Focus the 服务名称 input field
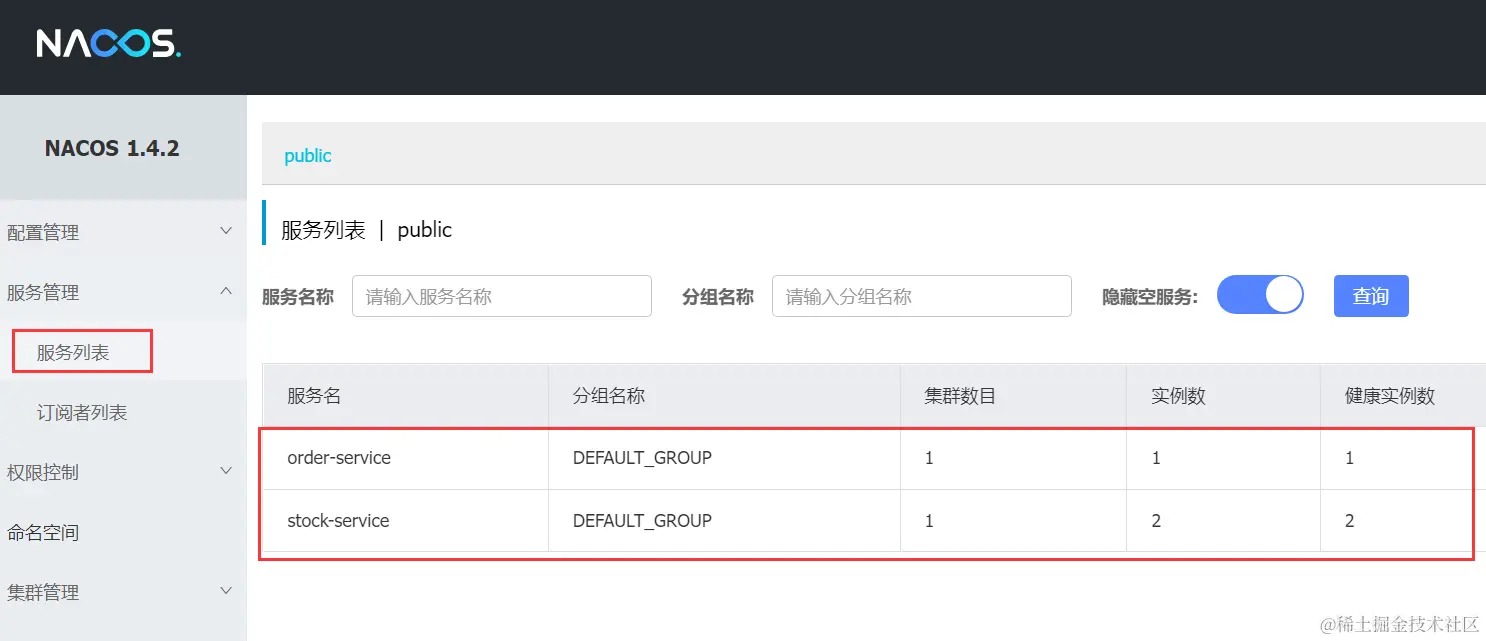Image resolution: width=1486 pixels, height=641 pixels. coord(502,296)
